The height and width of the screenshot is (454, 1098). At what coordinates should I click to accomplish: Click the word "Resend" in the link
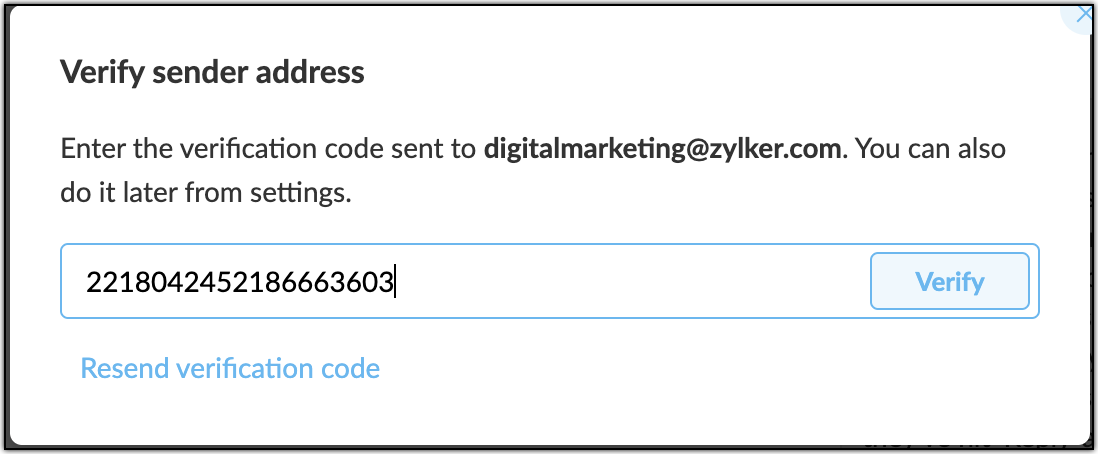point(124,368)
